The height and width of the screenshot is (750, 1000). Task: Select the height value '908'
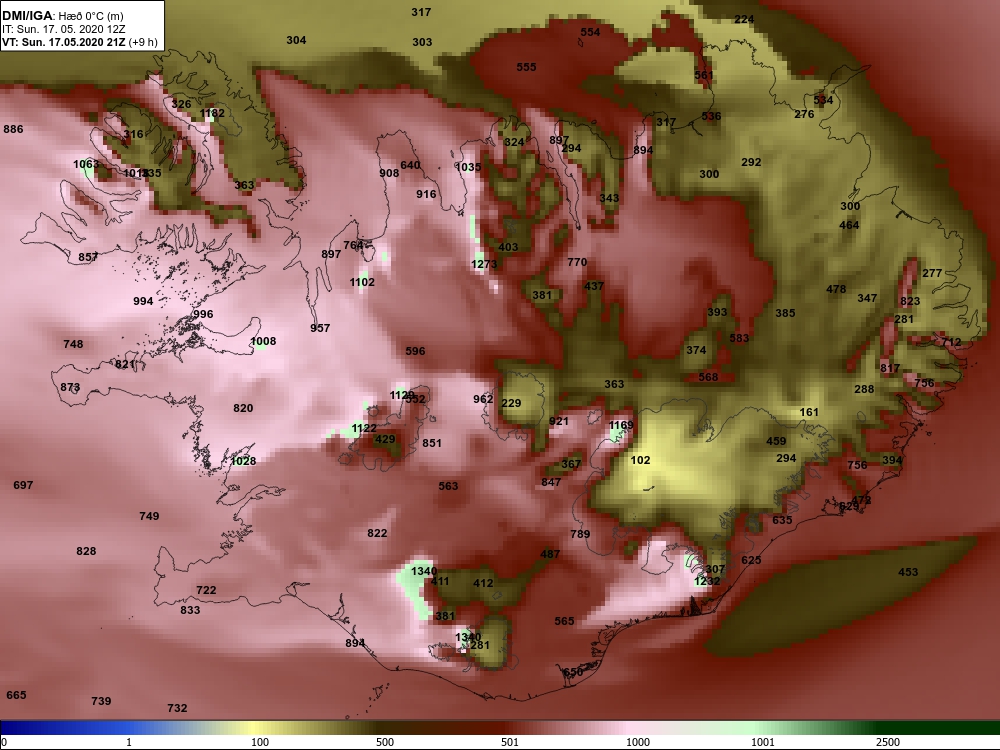tap(389, 173)
